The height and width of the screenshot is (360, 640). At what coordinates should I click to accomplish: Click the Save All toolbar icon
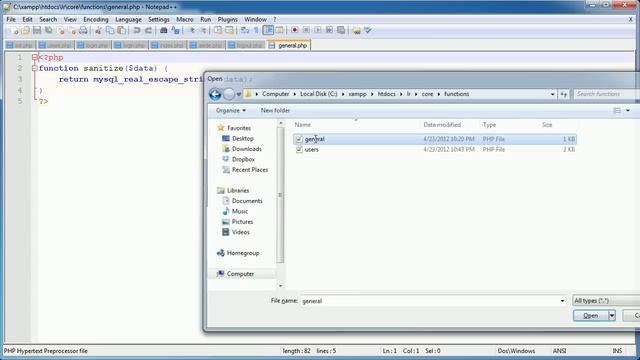coord(49,30)
